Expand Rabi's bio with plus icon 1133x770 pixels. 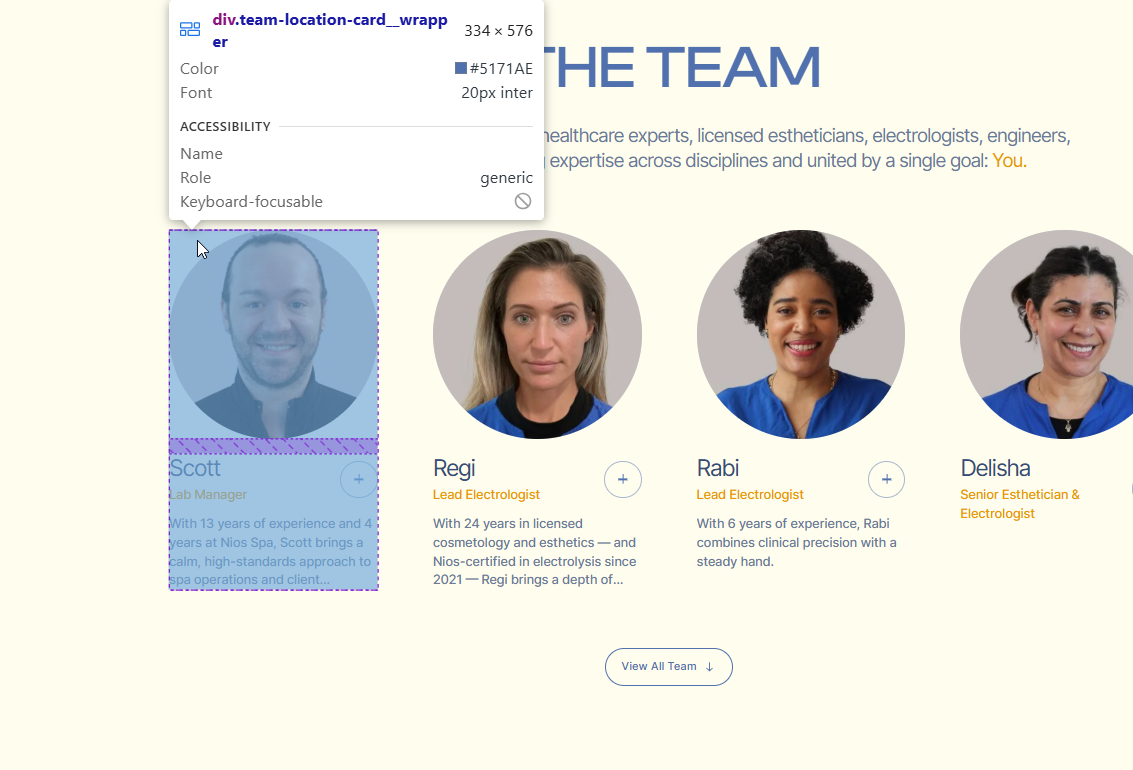point(887,480)
